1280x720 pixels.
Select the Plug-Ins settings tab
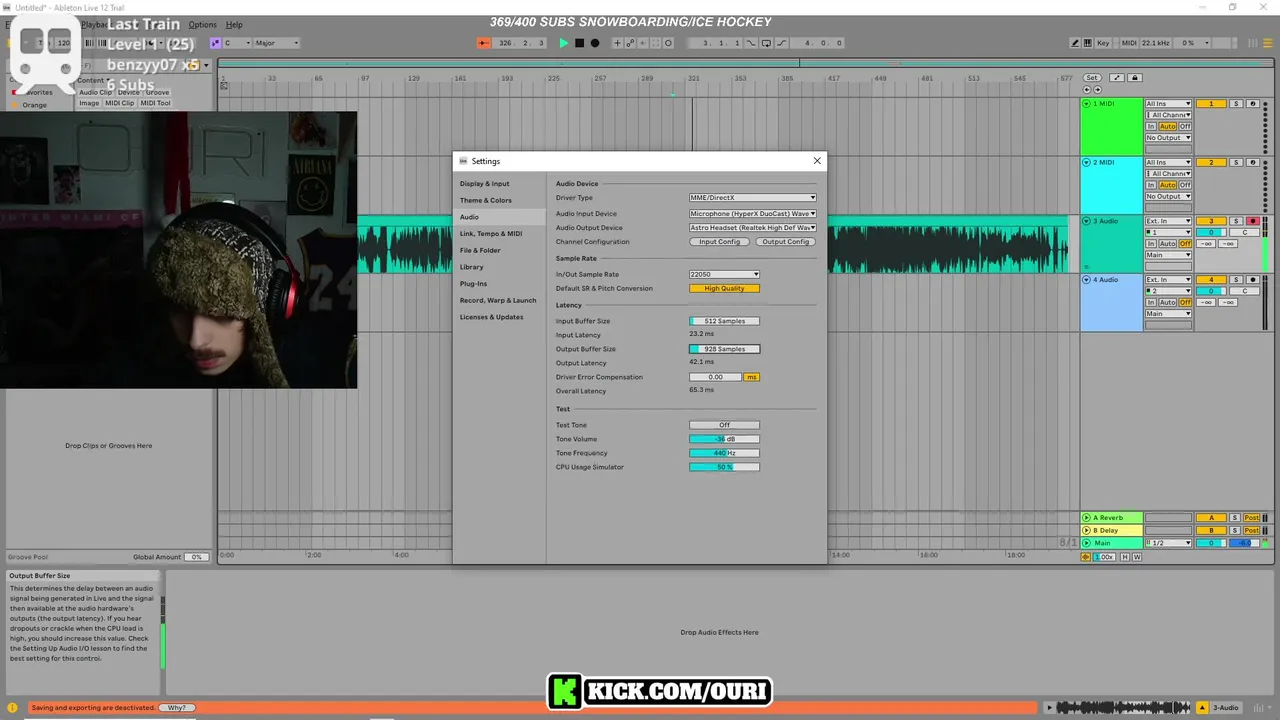coord(473,284)
